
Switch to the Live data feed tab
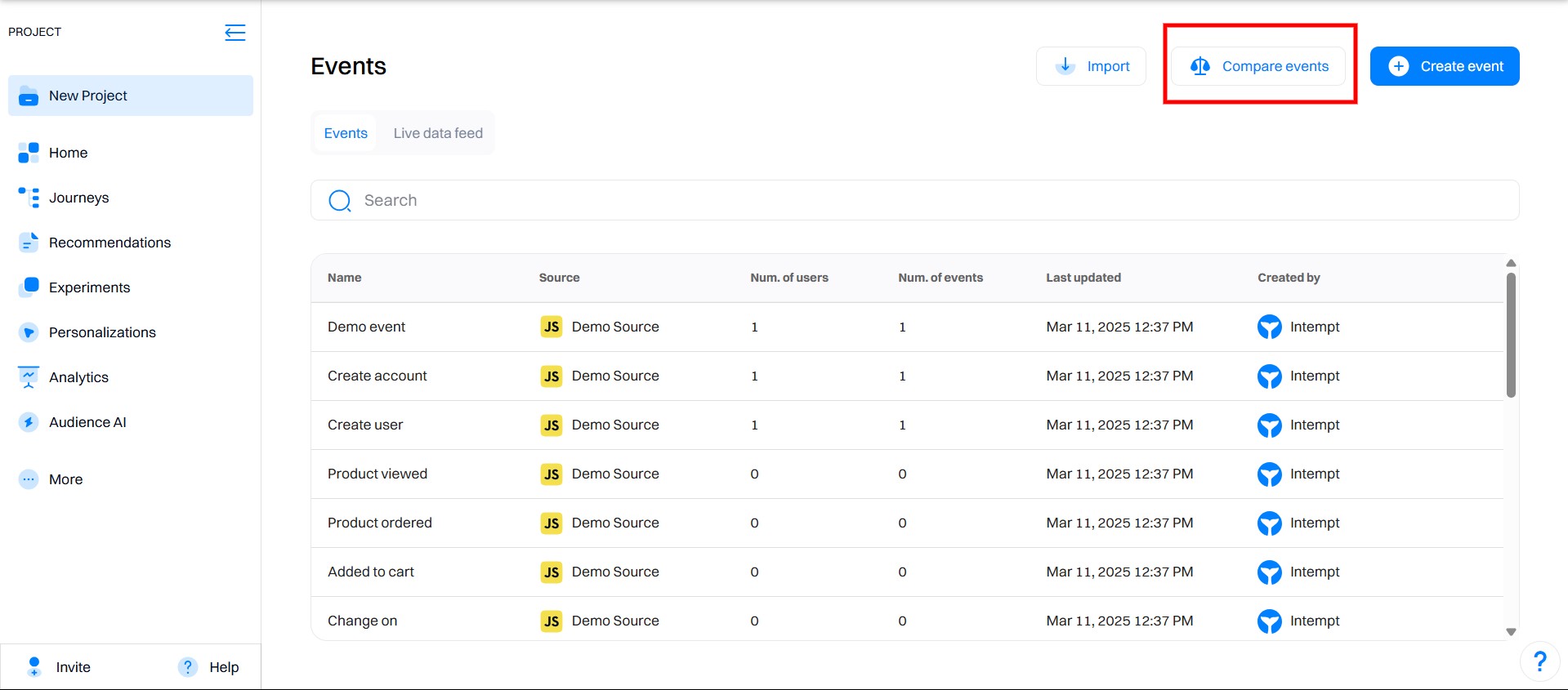(x=438, y=133)
